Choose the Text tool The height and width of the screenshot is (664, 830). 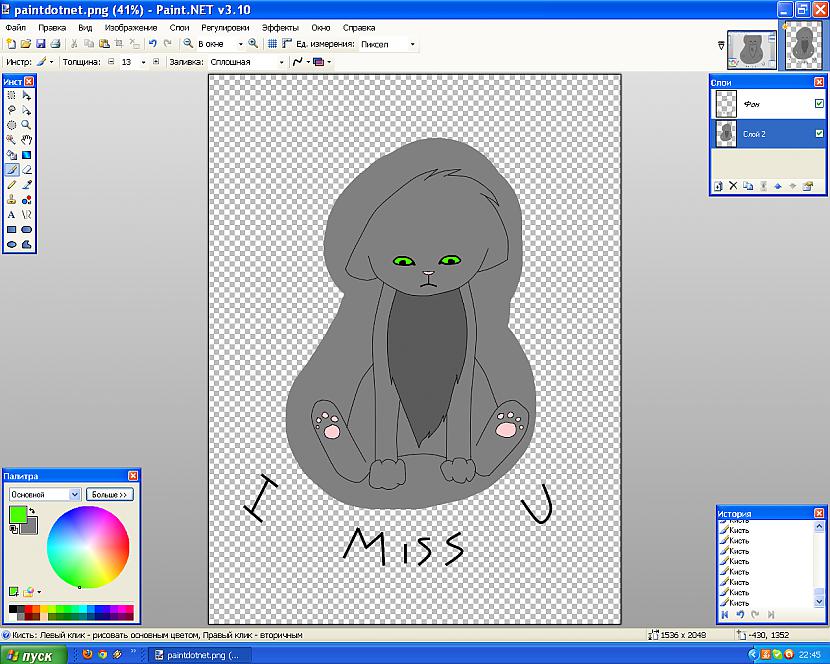coord(12,214)
